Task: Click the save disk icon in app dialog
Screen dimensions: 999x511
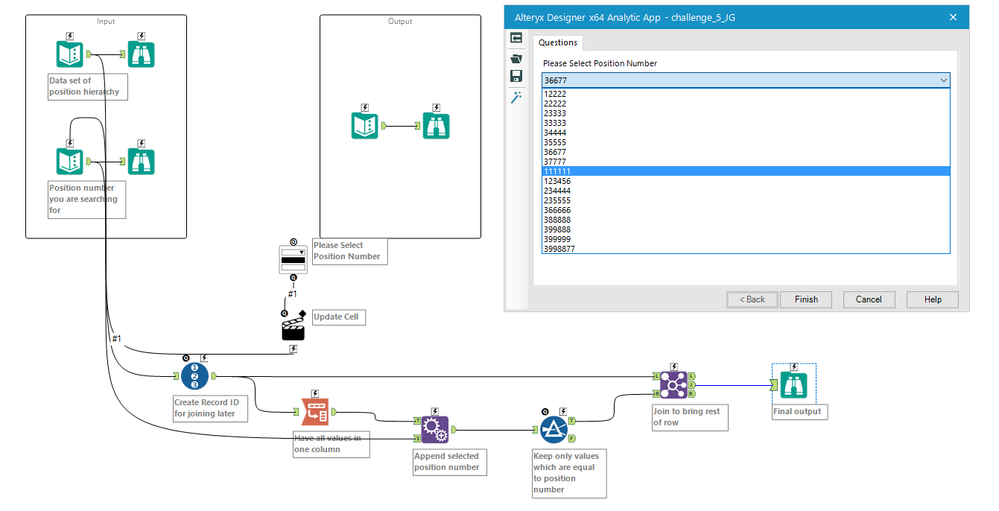Action: tap(516, 76)
